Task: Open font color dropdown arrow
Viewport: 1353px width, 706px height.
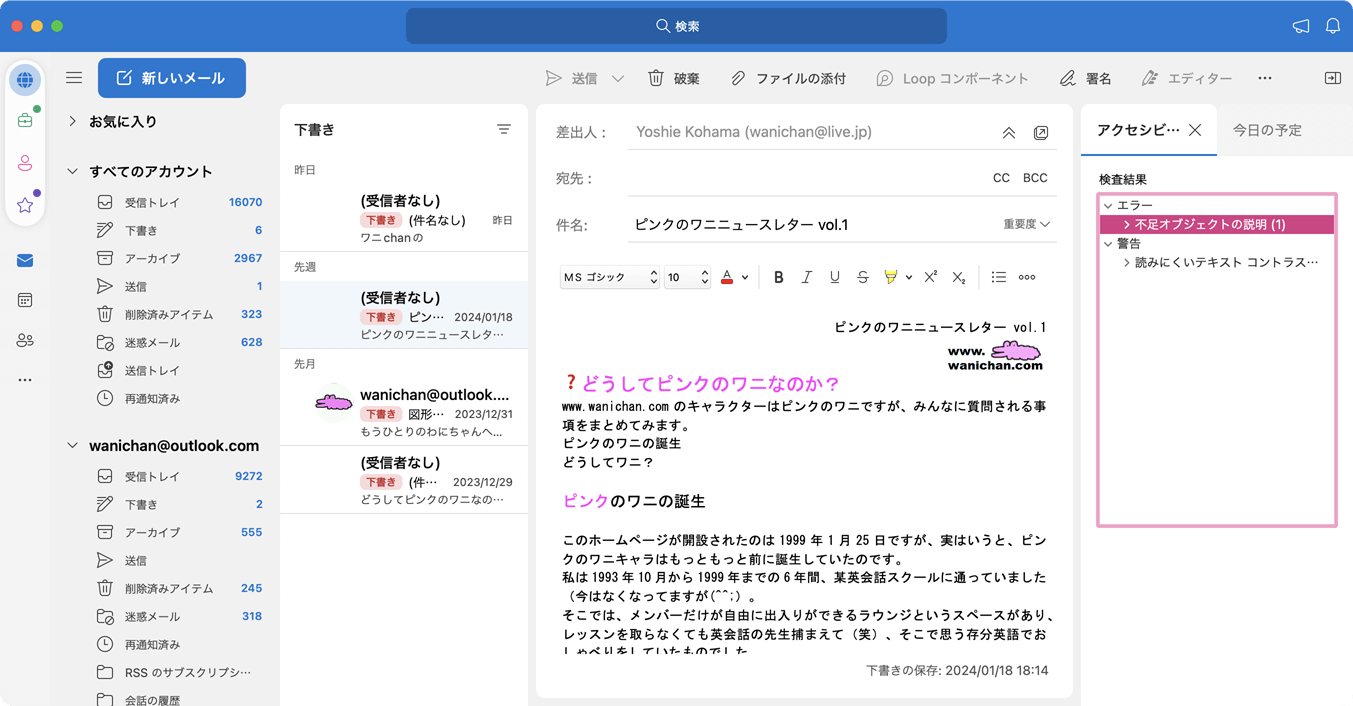Action: tap(745, 278)
